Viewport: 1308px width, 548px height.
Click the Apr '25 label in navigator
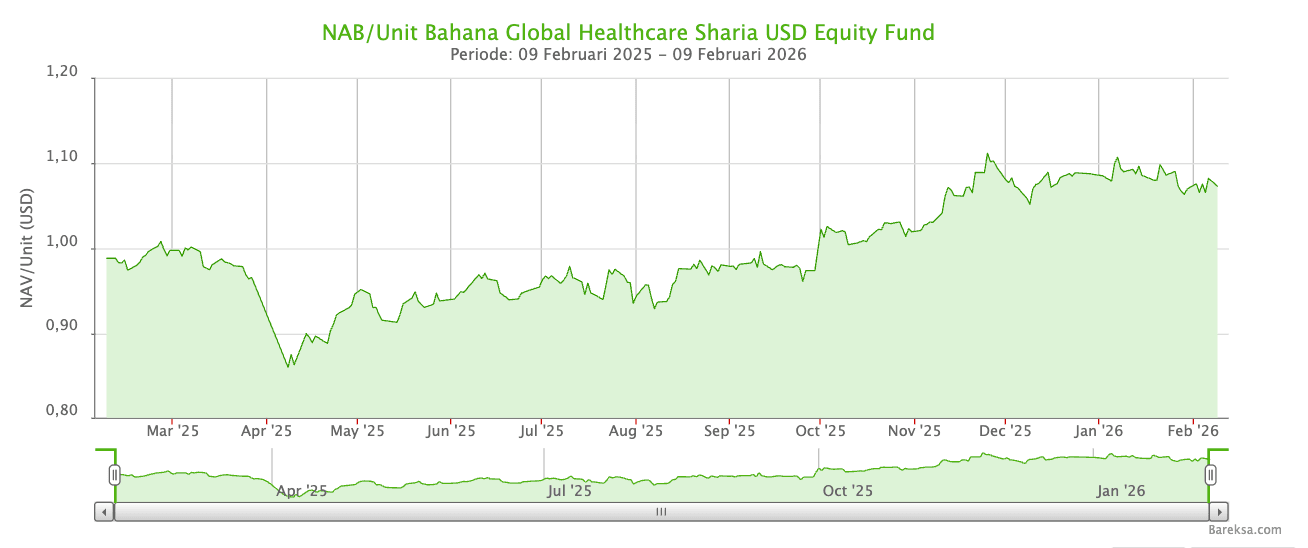(x=302, y=491)
